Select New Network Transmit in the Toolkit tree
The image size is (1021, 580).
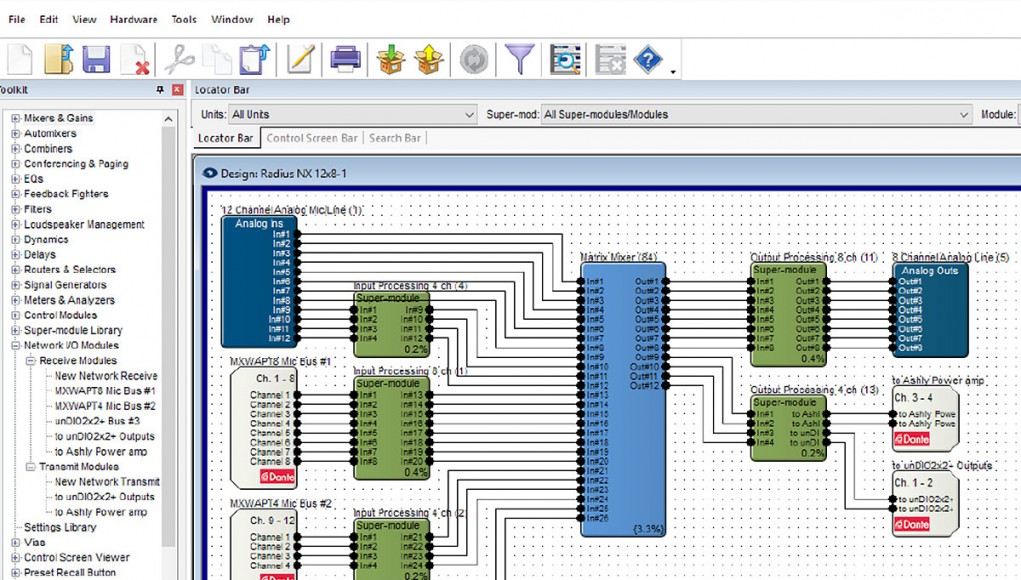coord(107,482)
